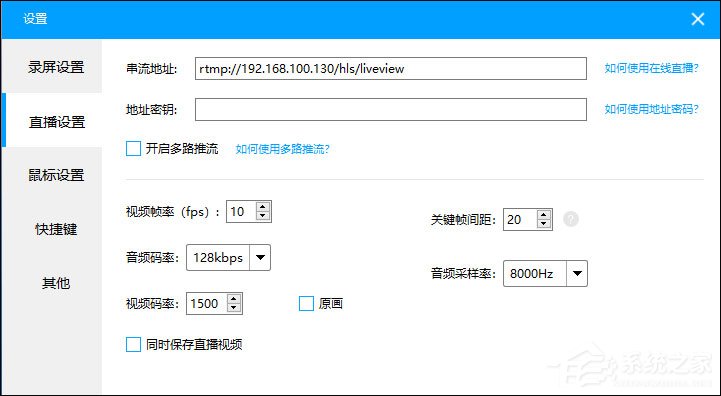Increase 视频码率 with up arrow
Screen dimensions: 721x396
click(x=234, y=299)
